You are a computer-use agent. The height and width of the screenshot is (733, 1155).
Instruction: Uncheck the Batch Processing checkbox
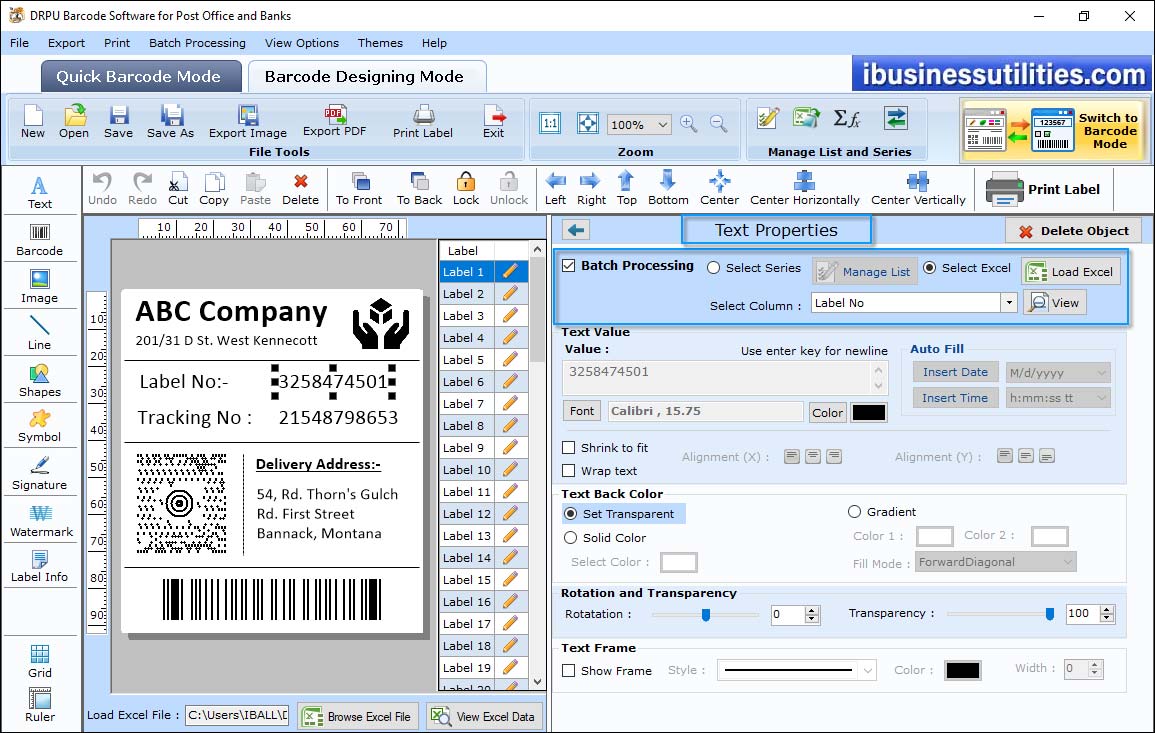tap(569, 266)
